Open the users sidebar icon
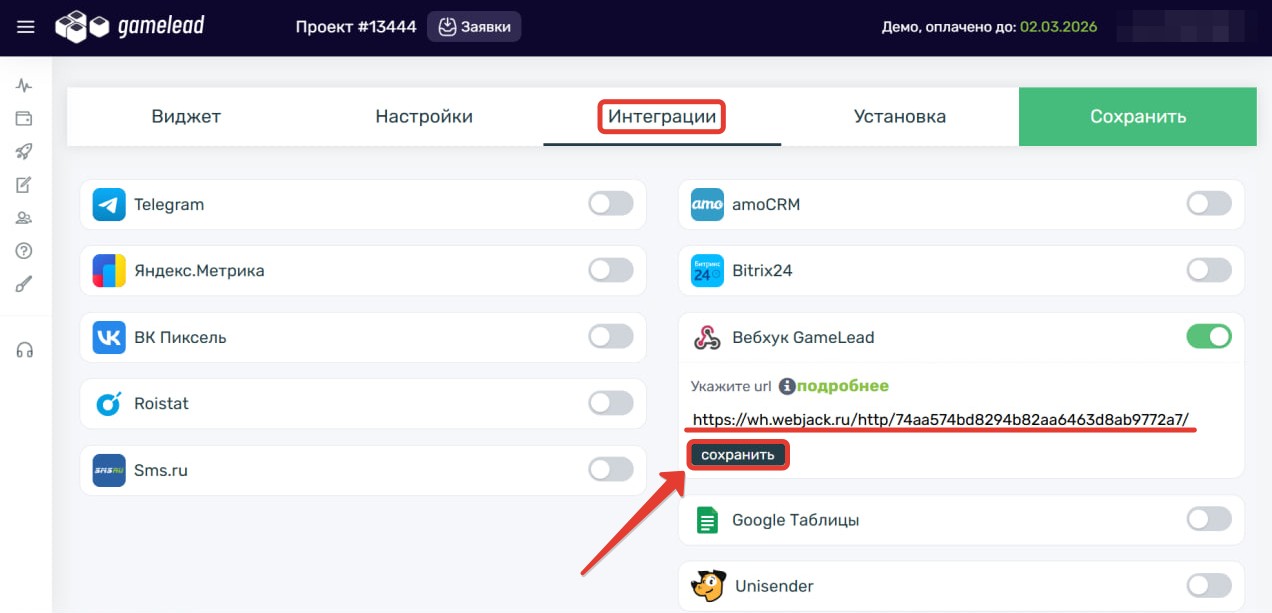 coord(25,218)
